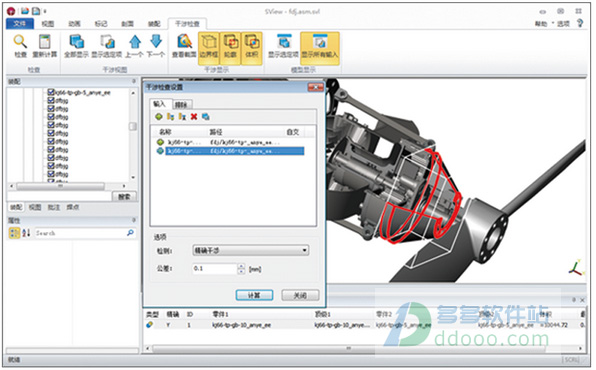596x370 pixels.
Task: Open the 文件 file menu tab
Action: pos(20,24)
